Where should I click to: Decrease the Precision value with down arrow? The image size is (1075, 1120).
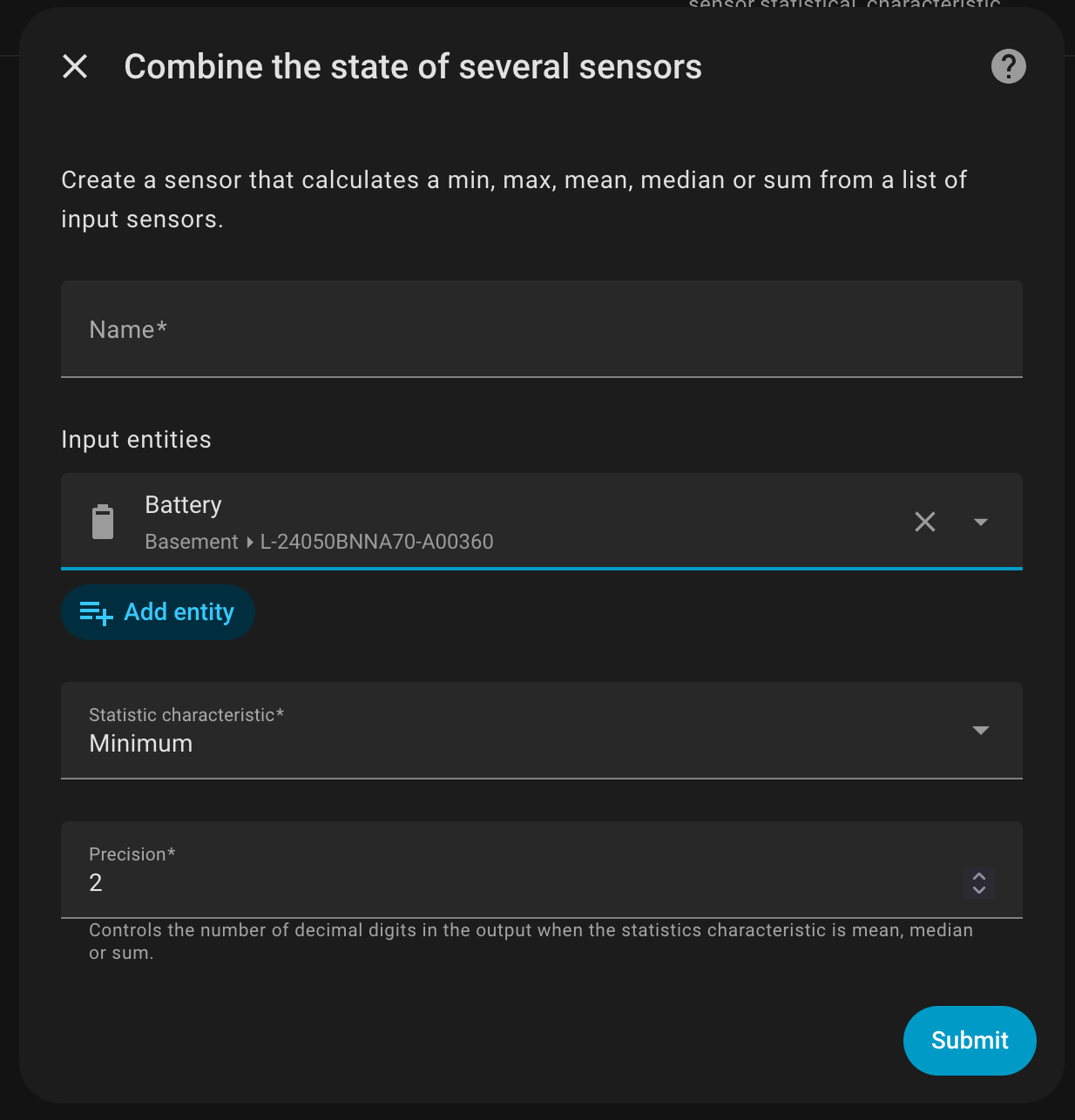(x=979, y=889)
